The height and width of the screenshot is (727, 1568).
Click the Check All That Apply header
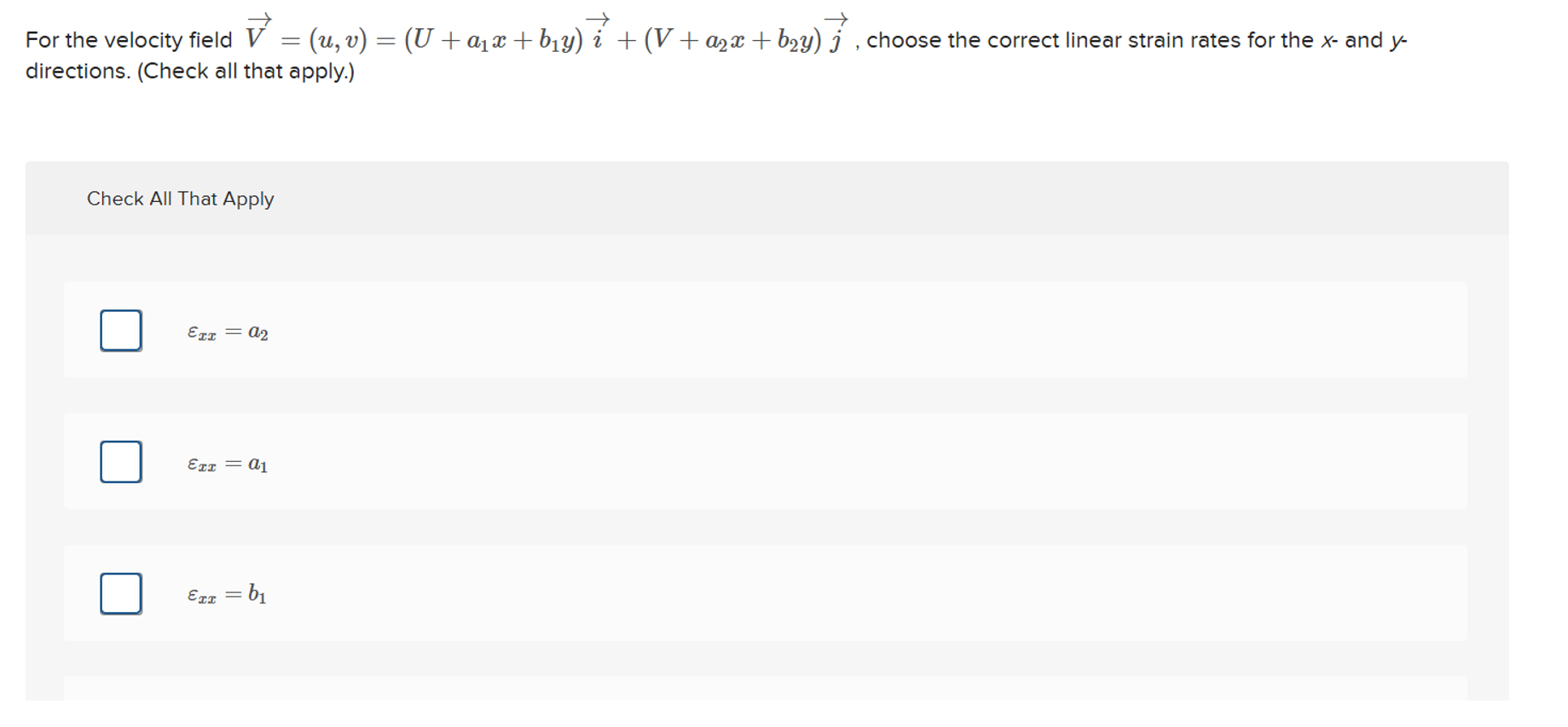179,199
